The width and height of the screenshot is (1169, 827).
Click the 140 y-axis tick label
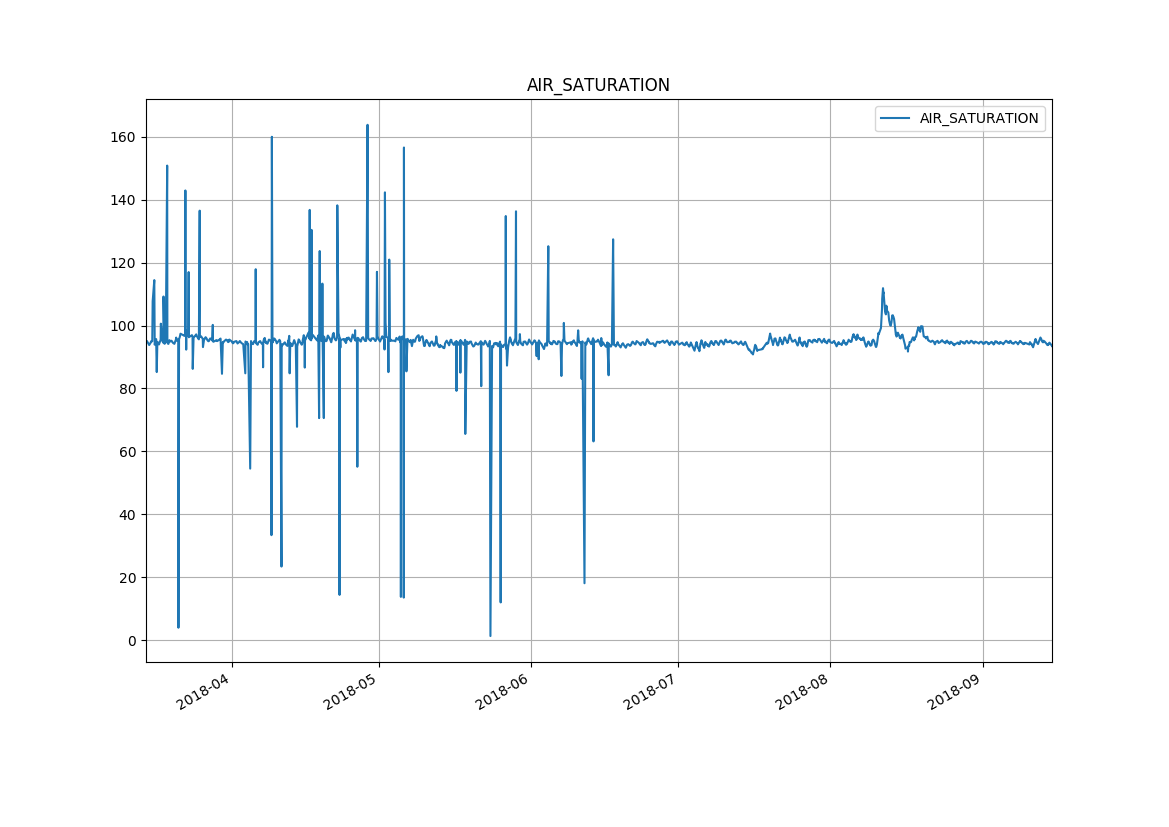pyautogui.click(x=124, y=200)
